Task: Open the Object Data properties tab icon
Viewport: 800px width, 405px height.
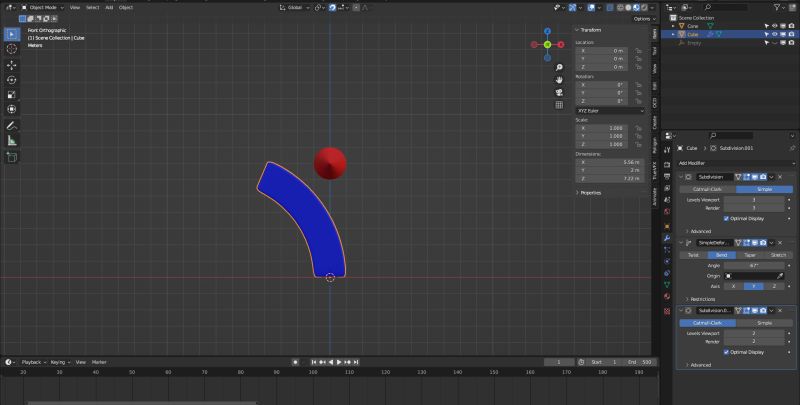Action: coord(667,285)
